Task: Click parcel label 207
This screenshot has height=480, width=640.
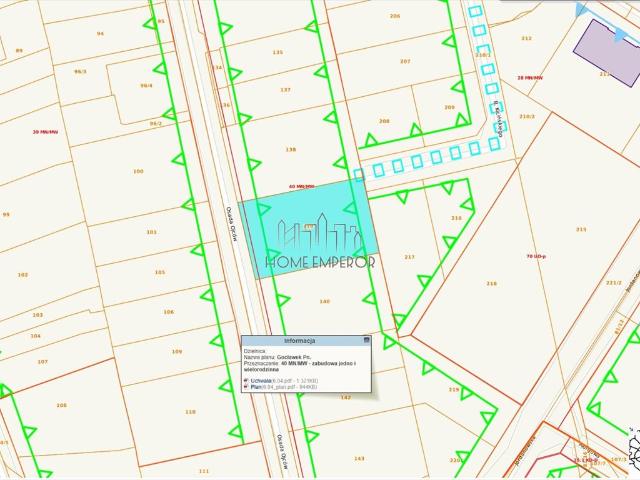Action: pyautogui.click(x=405, y=62)
